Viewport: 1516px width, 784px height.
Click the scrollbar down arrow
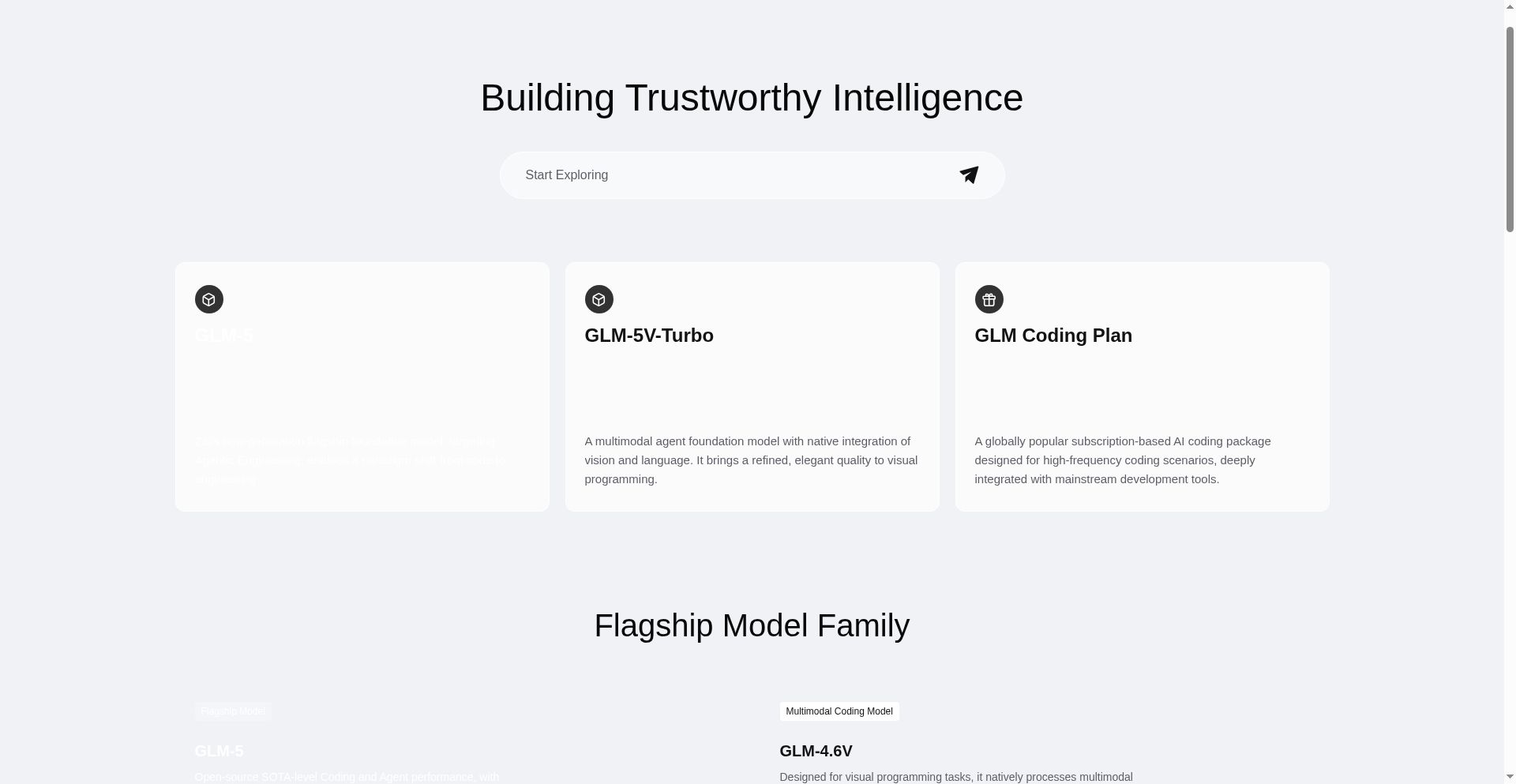pos(1510,777)
